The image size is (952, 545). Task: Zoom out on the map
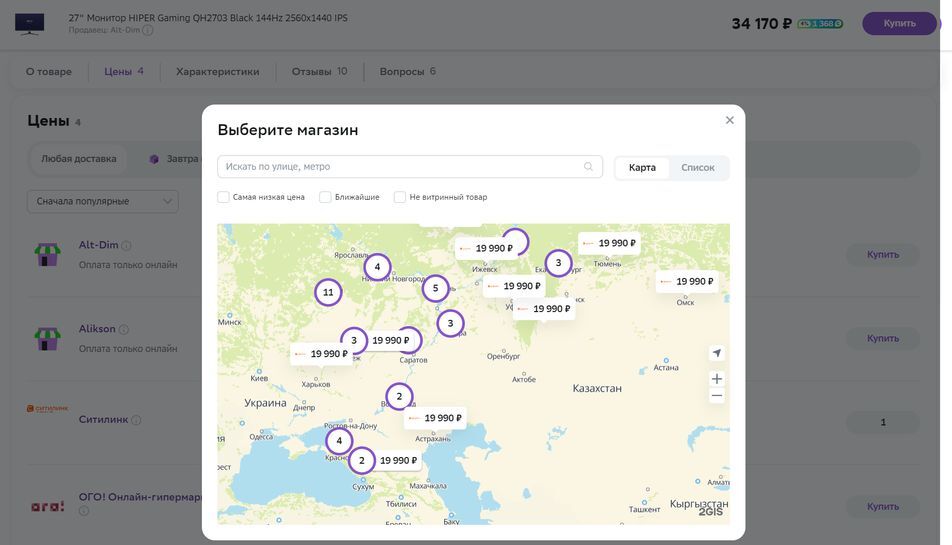[x=716, y=396]
